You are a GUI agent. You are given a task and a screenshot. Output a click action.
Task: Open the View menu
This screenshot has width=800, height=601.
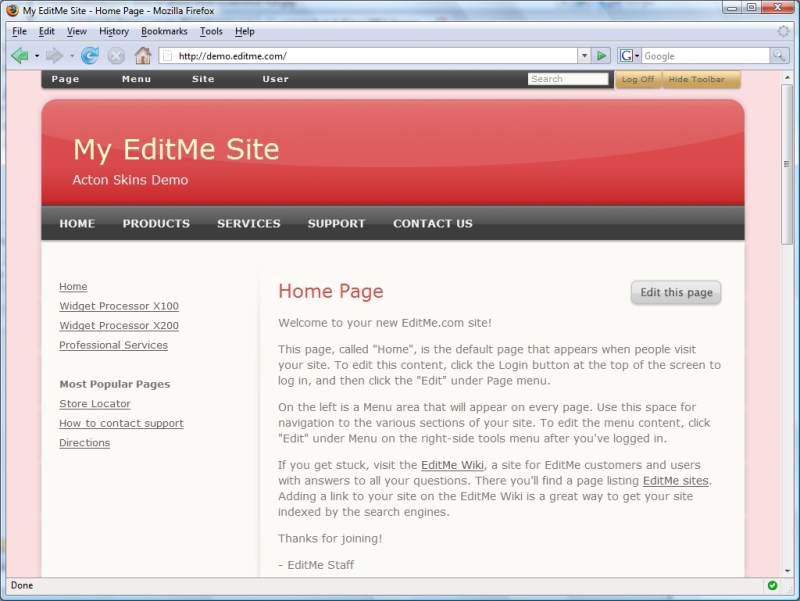click(77, 31)
